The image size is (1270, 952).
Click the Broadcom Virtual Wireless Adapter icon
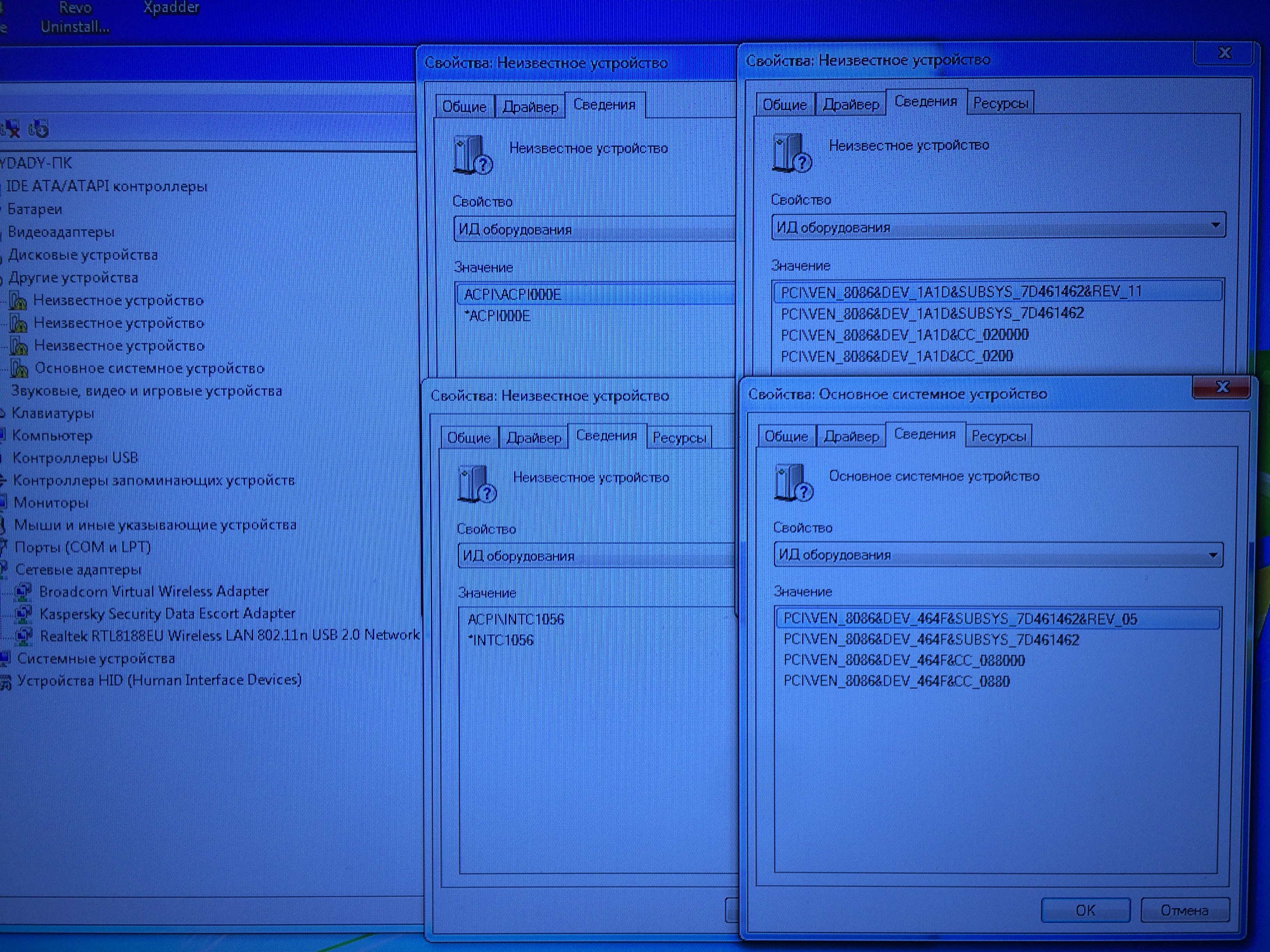pos(23,591)
